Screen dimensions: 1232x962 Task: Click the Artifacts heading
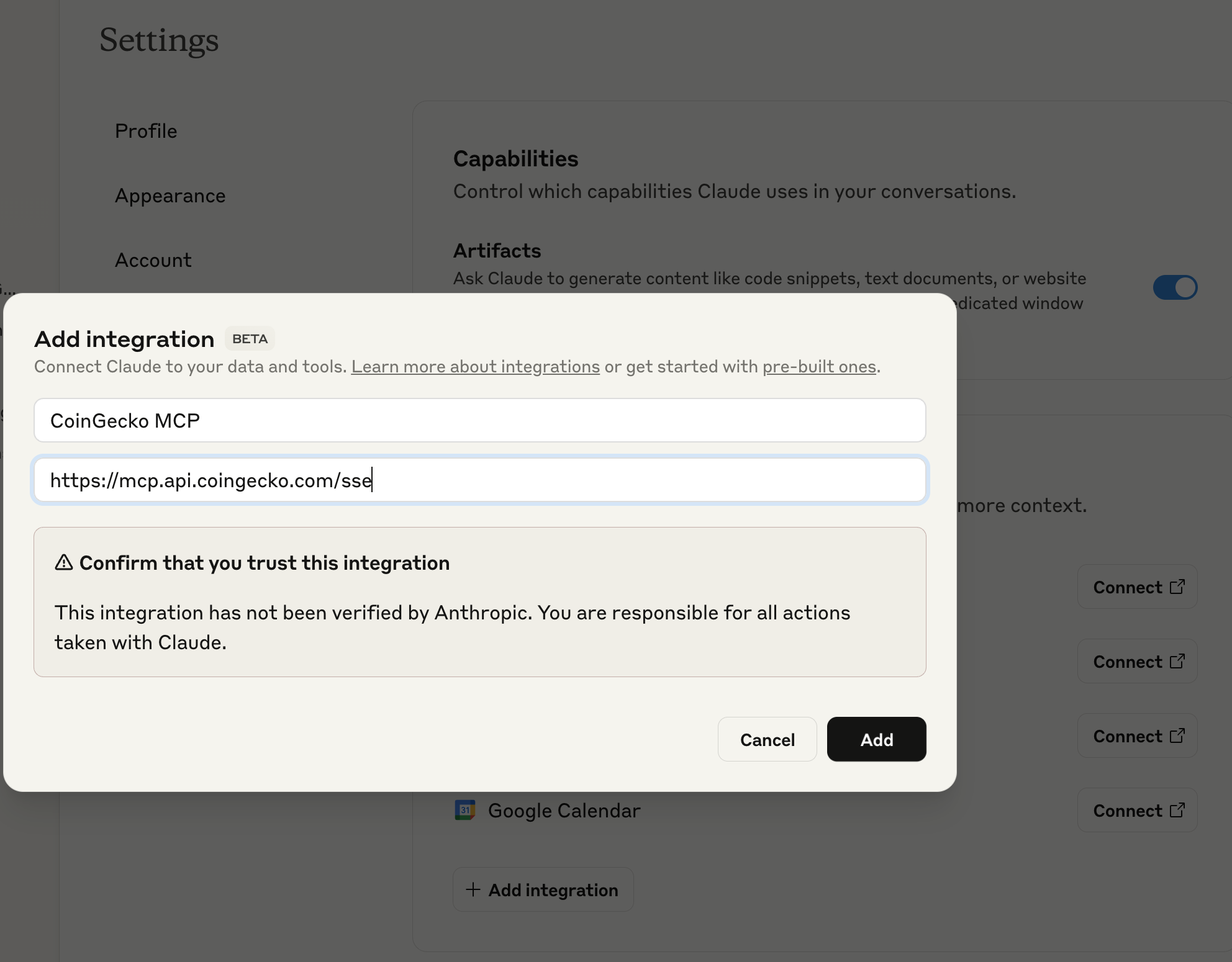(497, 251)
